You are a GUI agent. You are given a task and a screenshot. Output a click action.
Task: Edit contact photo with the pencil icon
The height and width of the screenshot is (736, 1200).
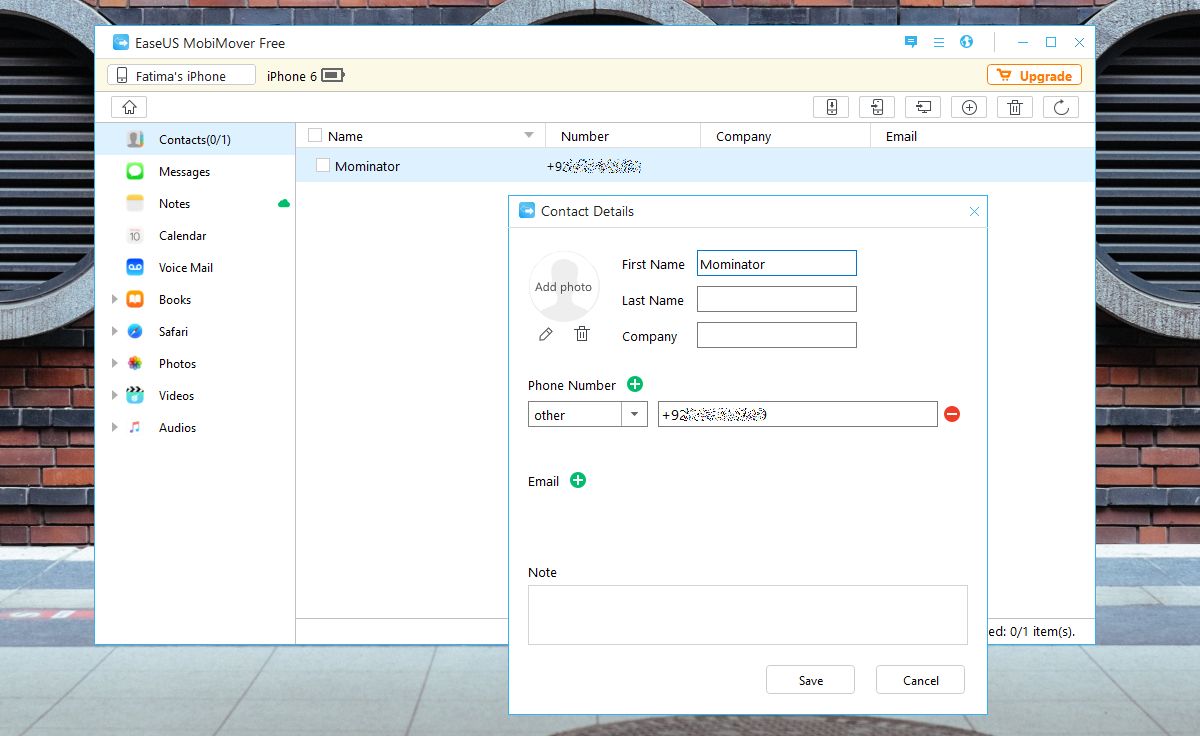coord(545,334)
